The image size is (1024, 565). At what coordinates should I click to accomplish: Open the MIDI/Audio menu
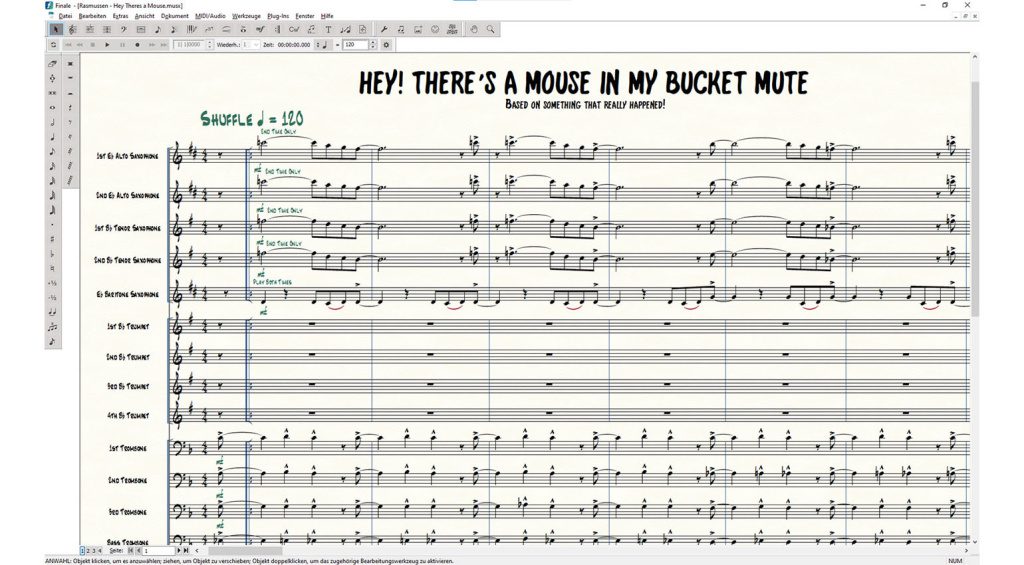click(x=210, y=16)
